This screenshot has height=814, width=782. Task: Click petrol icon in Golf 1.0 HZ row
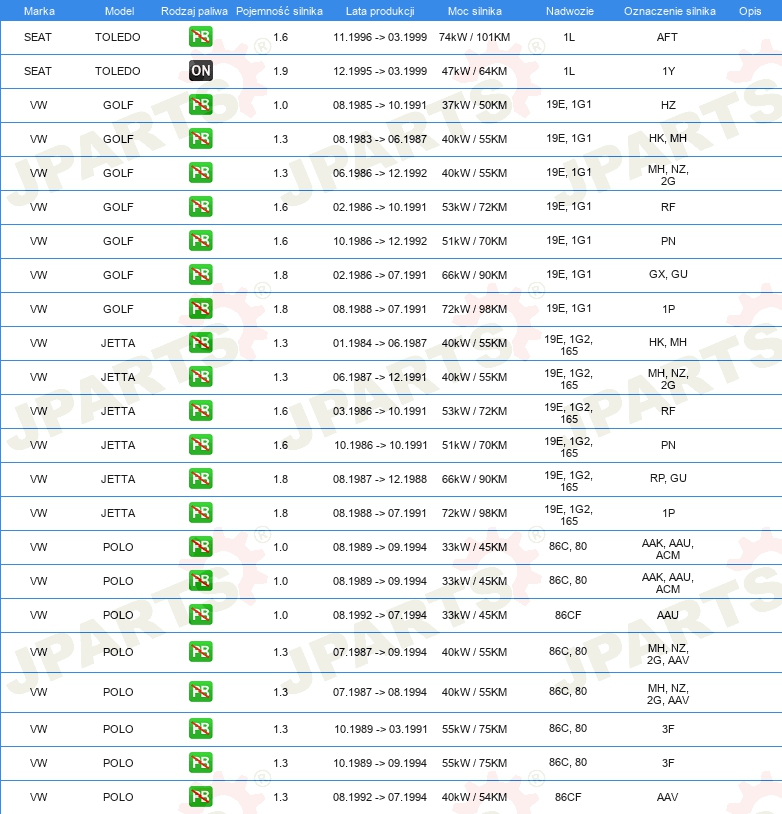(x=200, y=105)
